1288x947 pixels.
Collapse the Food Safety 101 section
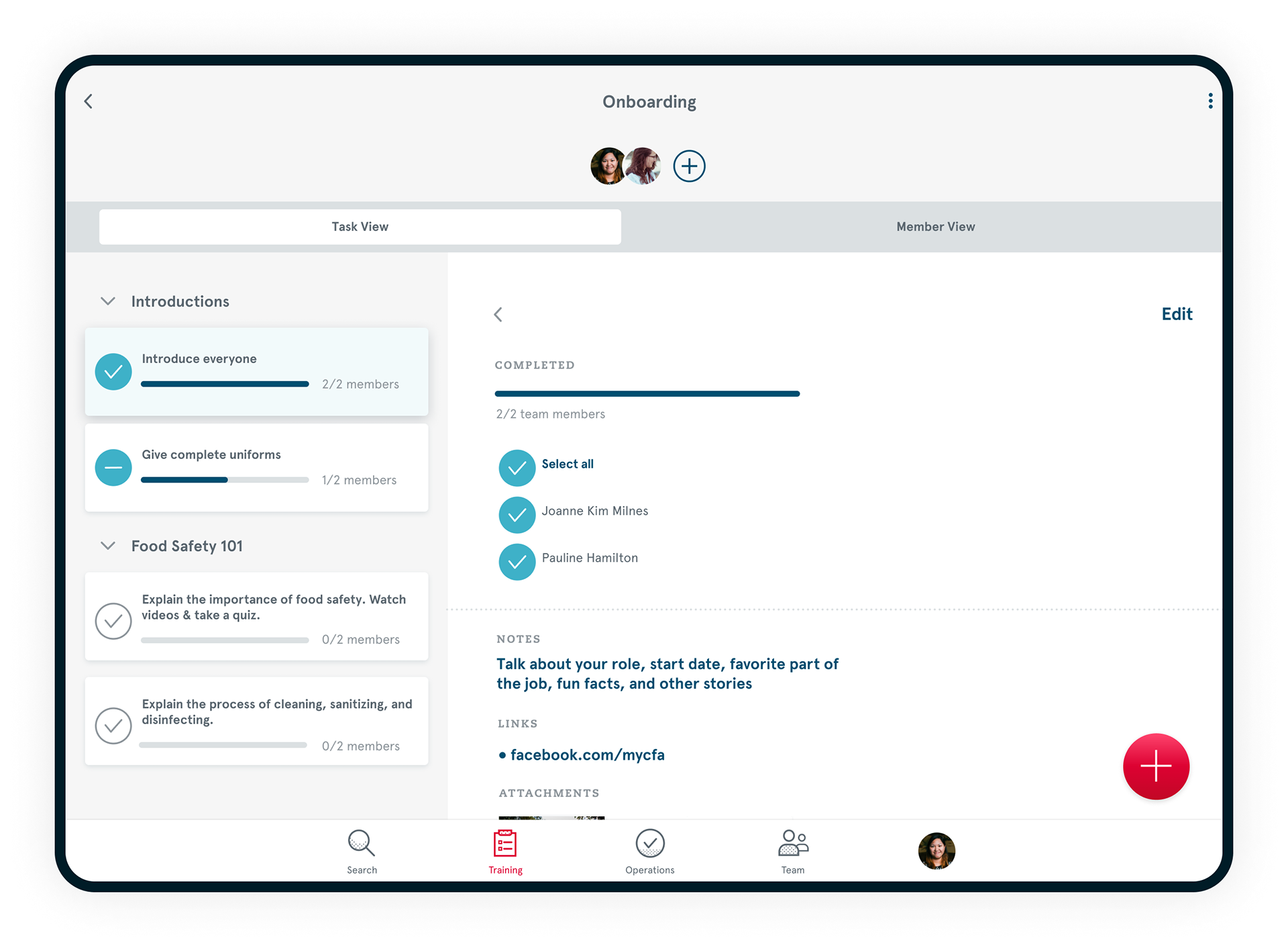point(108,546)
